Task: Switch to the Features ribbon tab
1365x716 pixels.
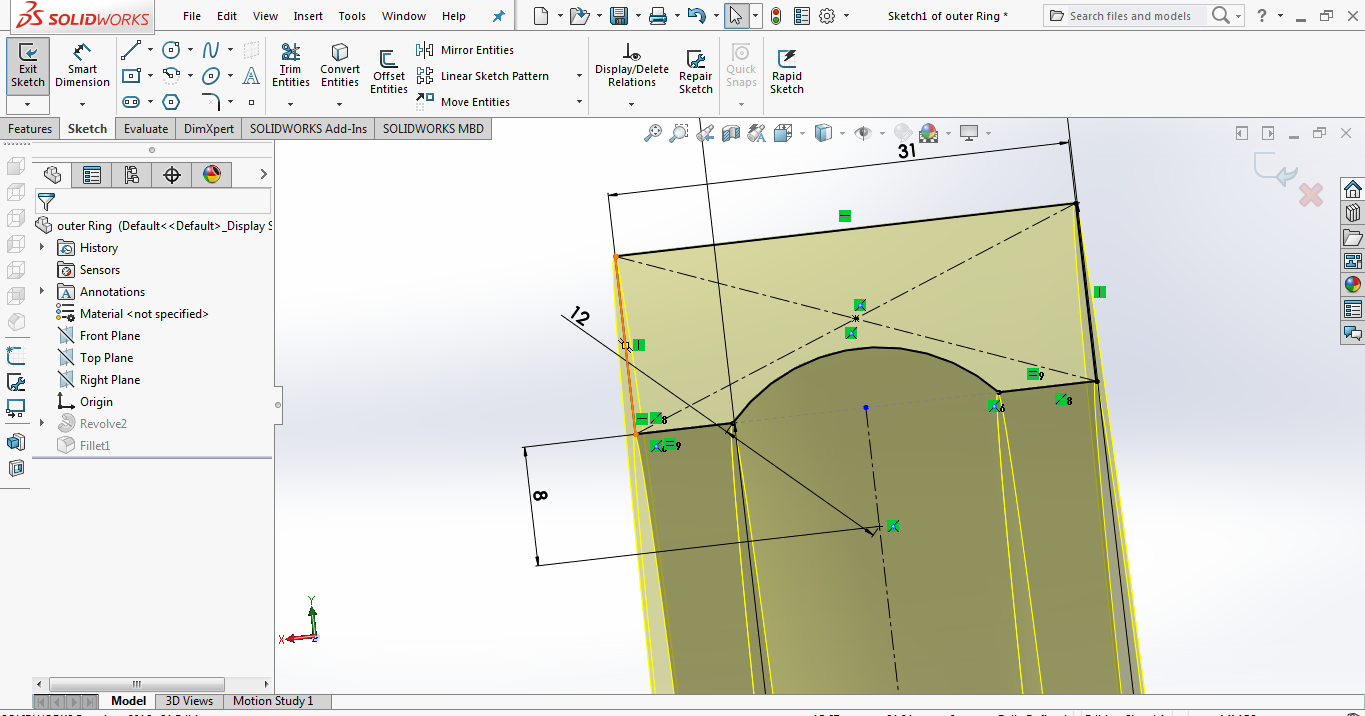Action: (30, 128)
